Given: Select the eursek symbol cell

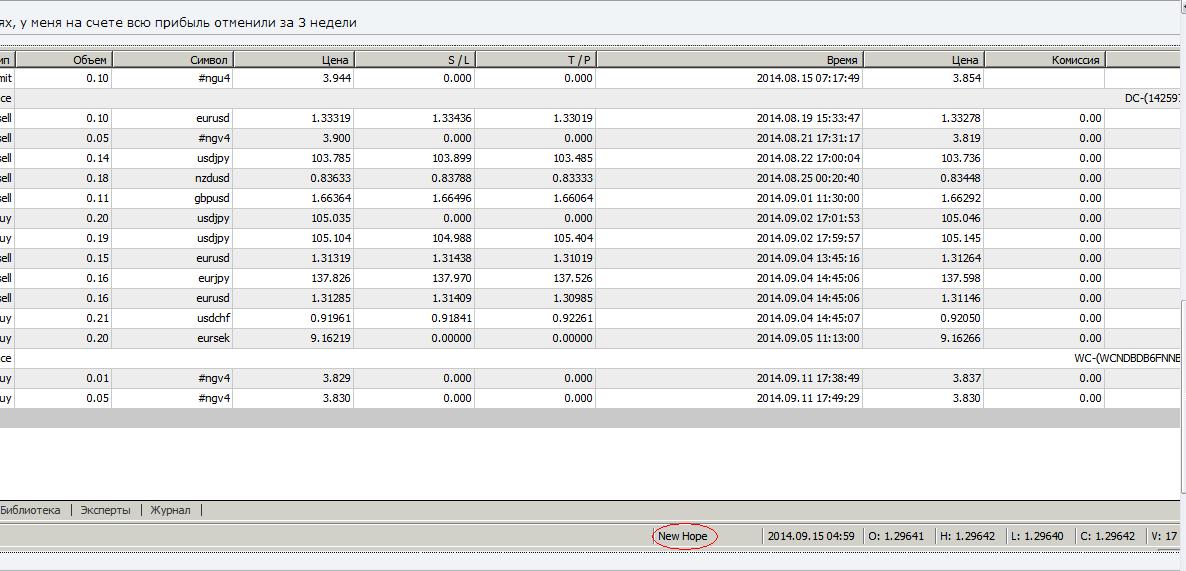Looking at the screenshot, I should point(213,338).
